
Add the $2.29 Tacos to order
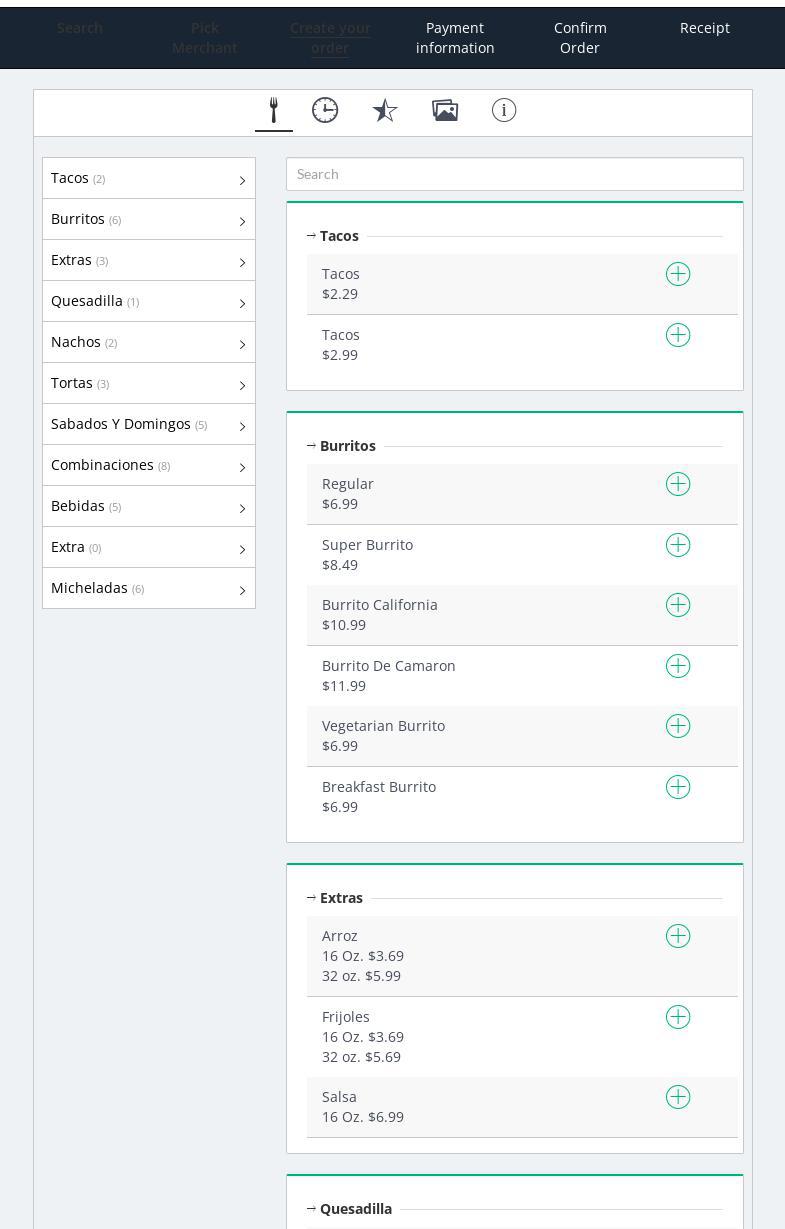pos(678,274)
